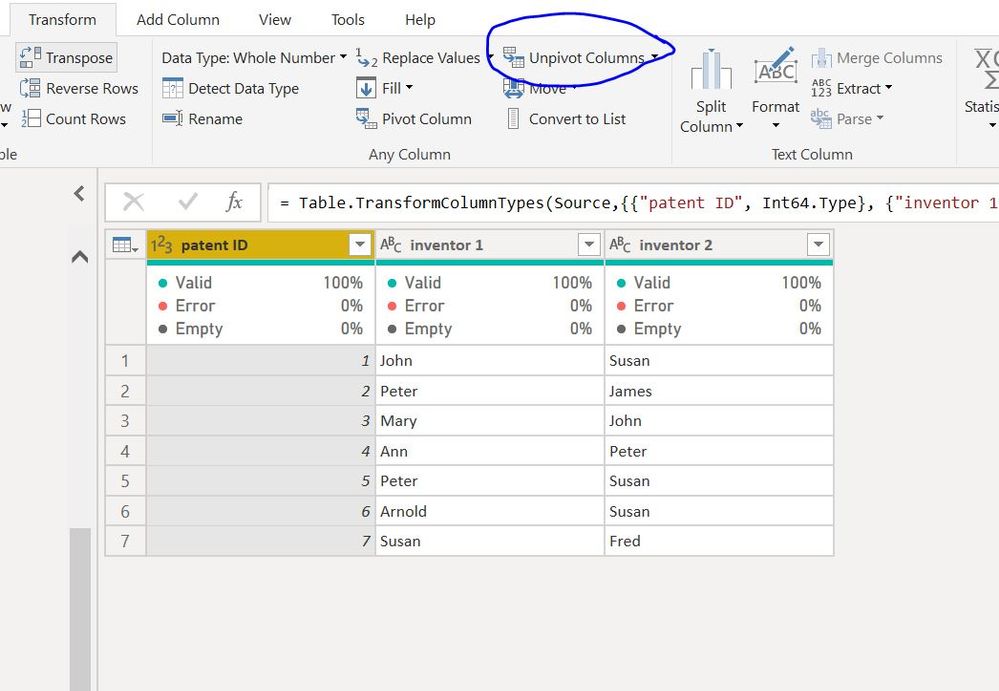Click the Transpose icon
Image resolution: width=999 pixels, height=691 pixels.
tap(30, 57)
